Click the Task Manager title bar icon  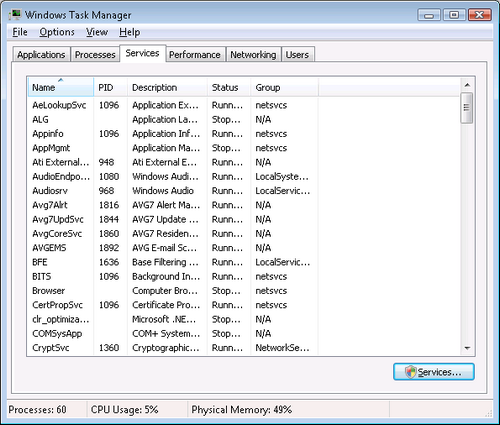[x=15, y=15]
